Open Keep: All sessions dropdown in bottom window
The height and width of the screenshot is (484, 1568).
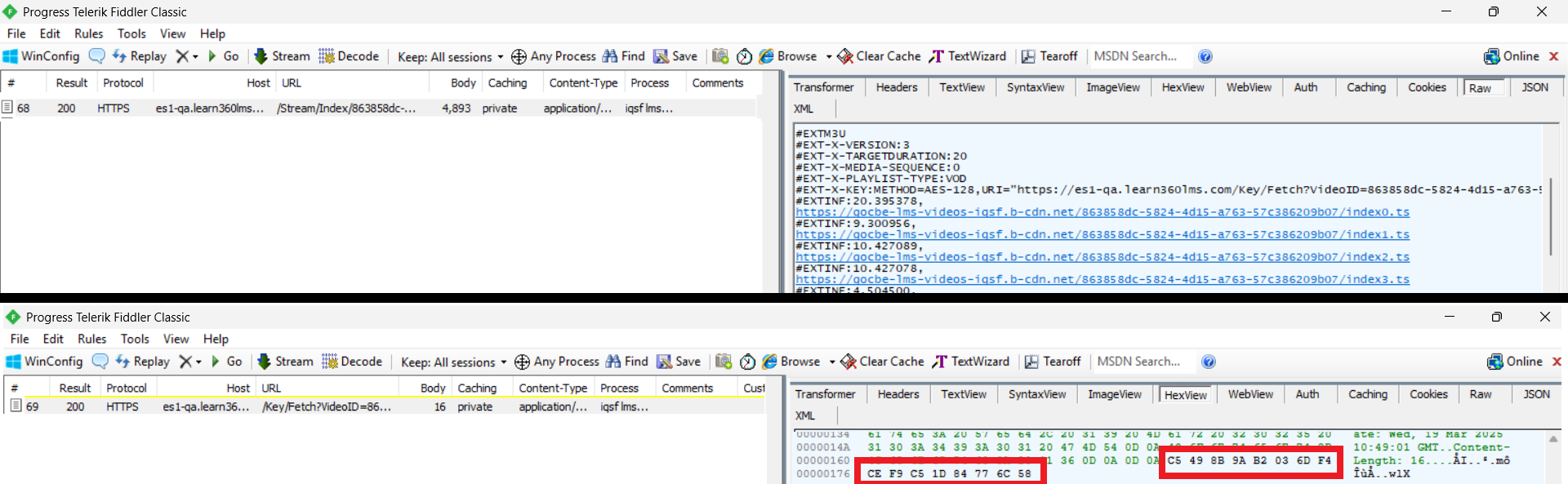[x=453, y=362]
